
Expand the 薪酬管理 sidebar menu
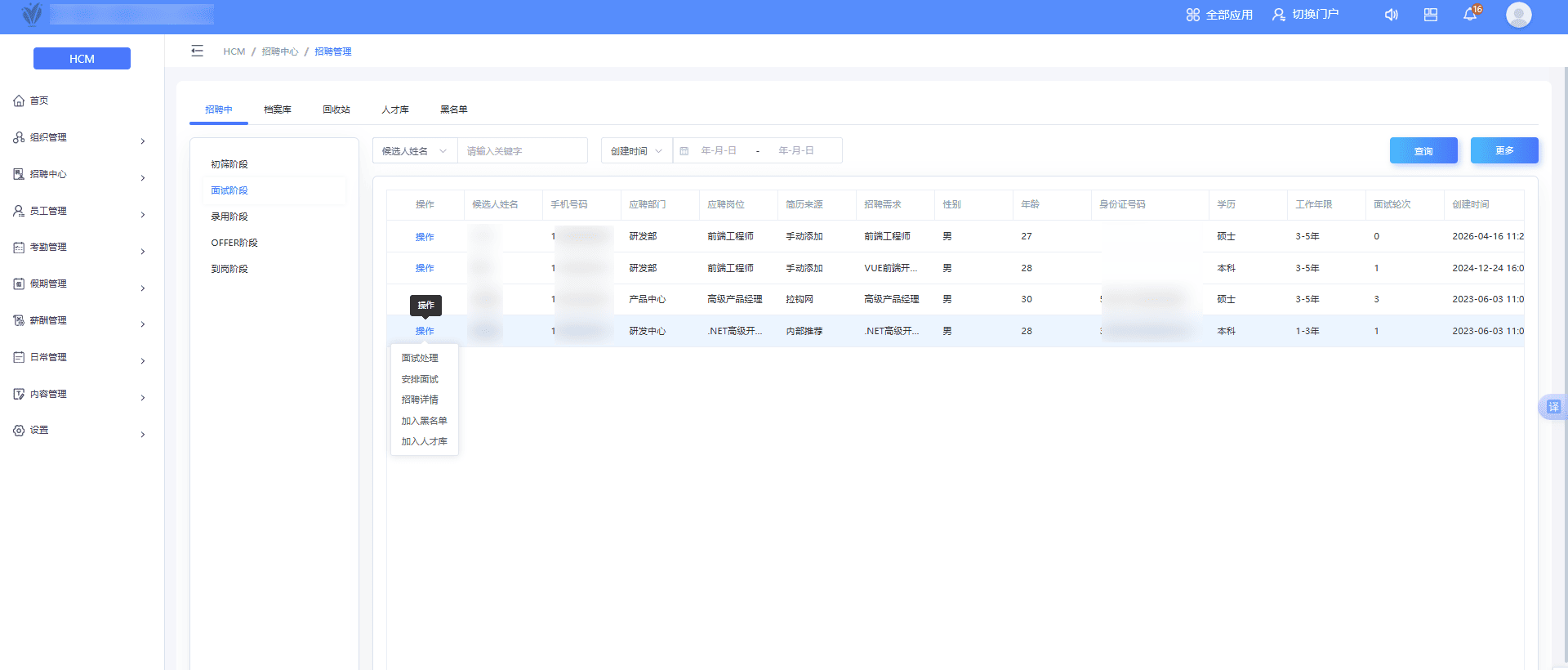click(79, 321)
